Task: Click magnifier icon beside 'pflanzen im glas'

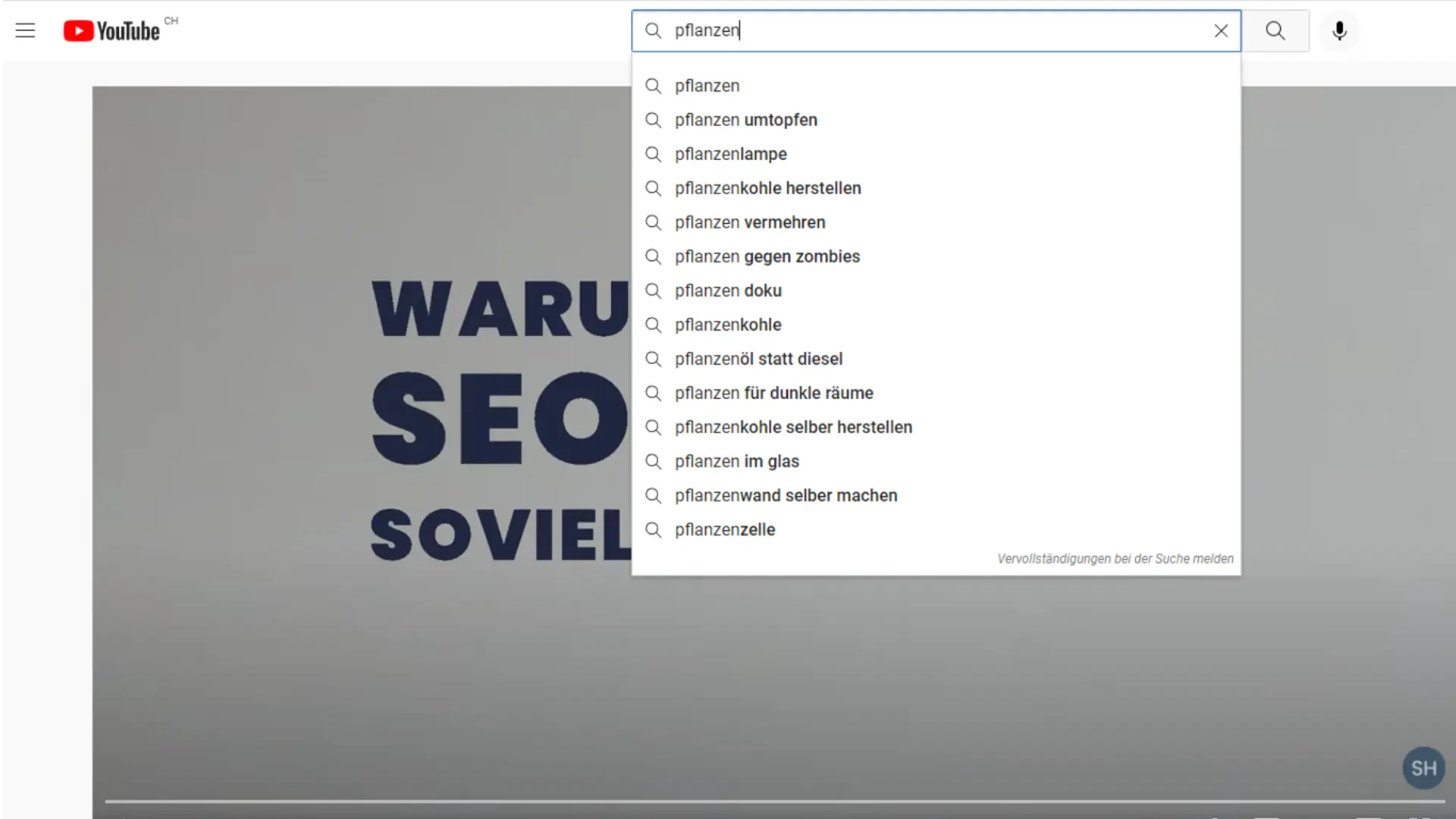Action: coord(653,461)
